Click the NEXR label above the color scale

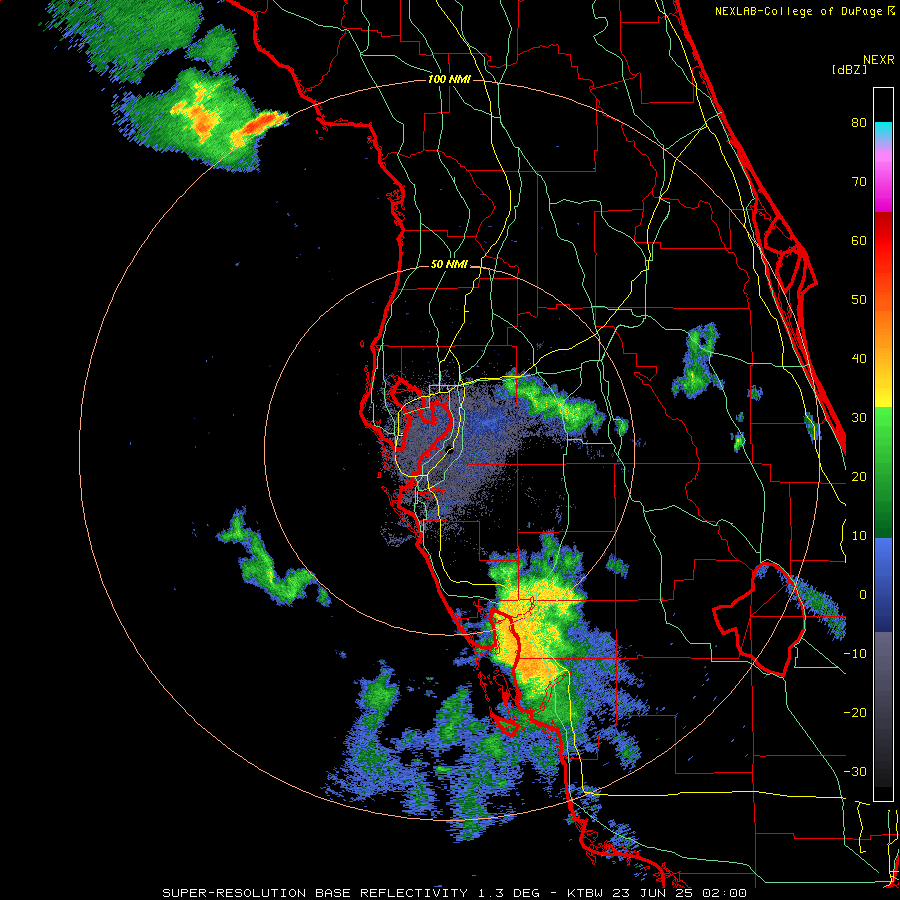click(878, 60)
